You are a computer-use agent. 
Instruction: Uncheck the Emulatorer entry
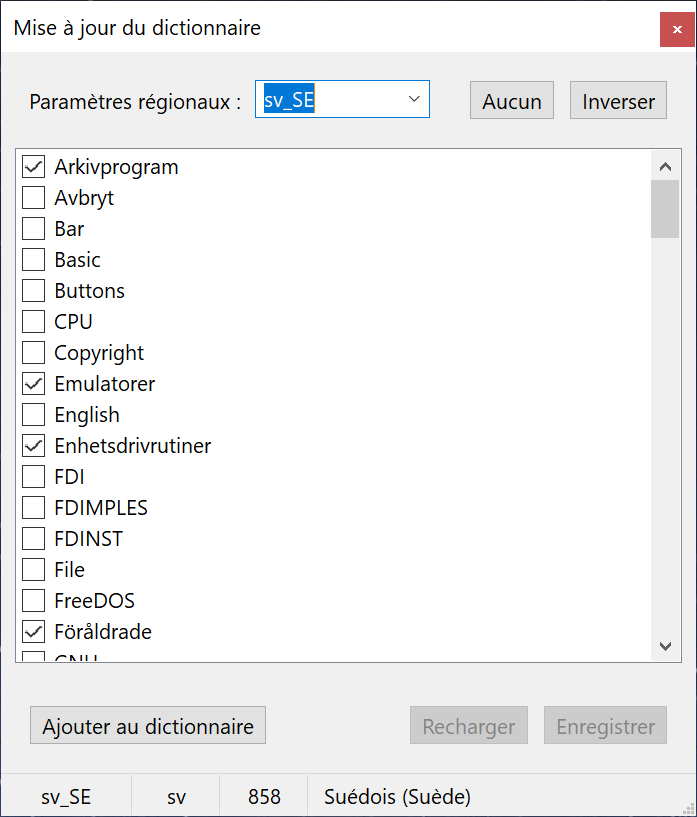pos(34,384)
